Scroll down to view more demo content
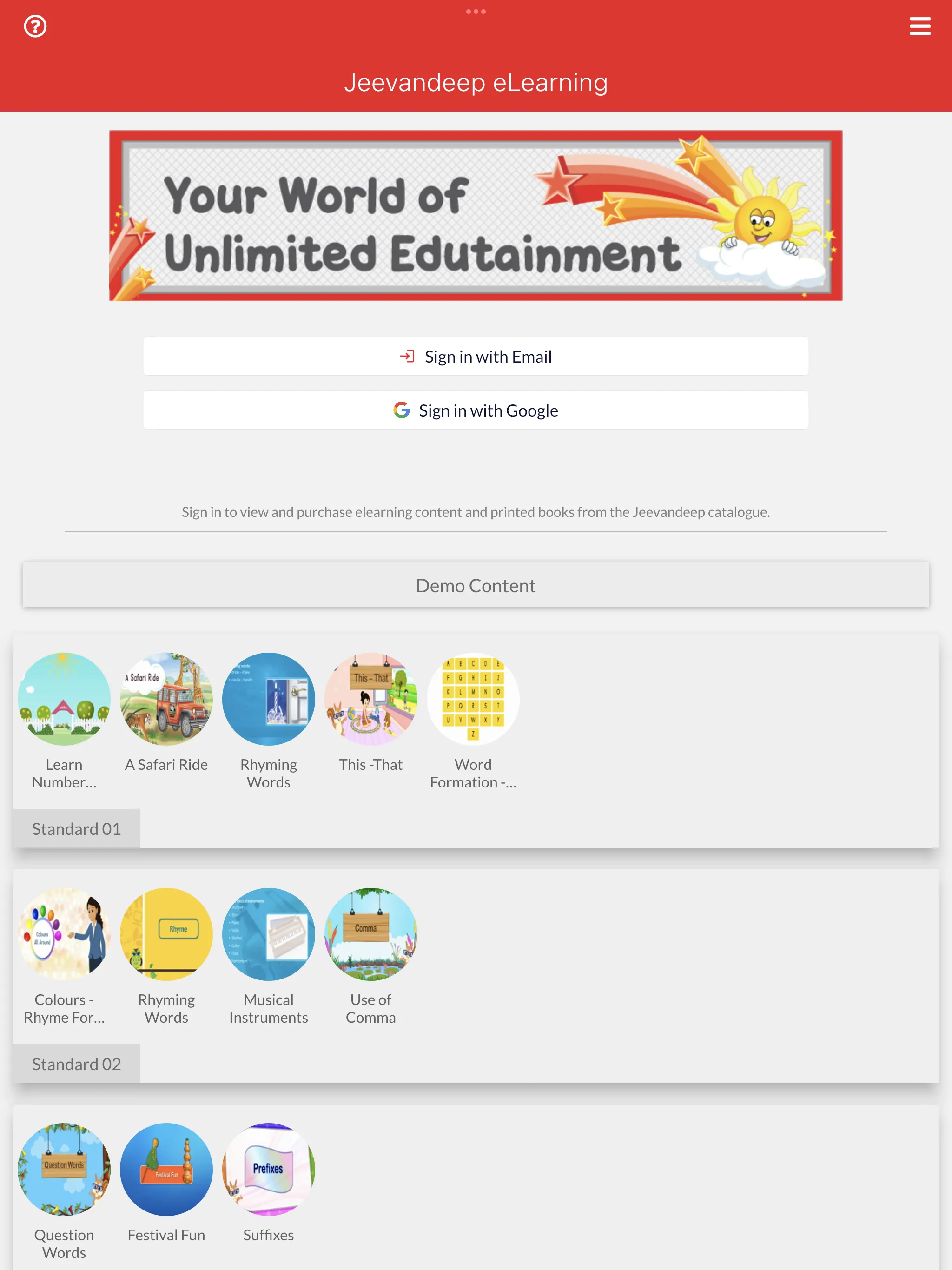This screenshot has width=952, height=1270. pyautogui.click(x=476, y=1200)
